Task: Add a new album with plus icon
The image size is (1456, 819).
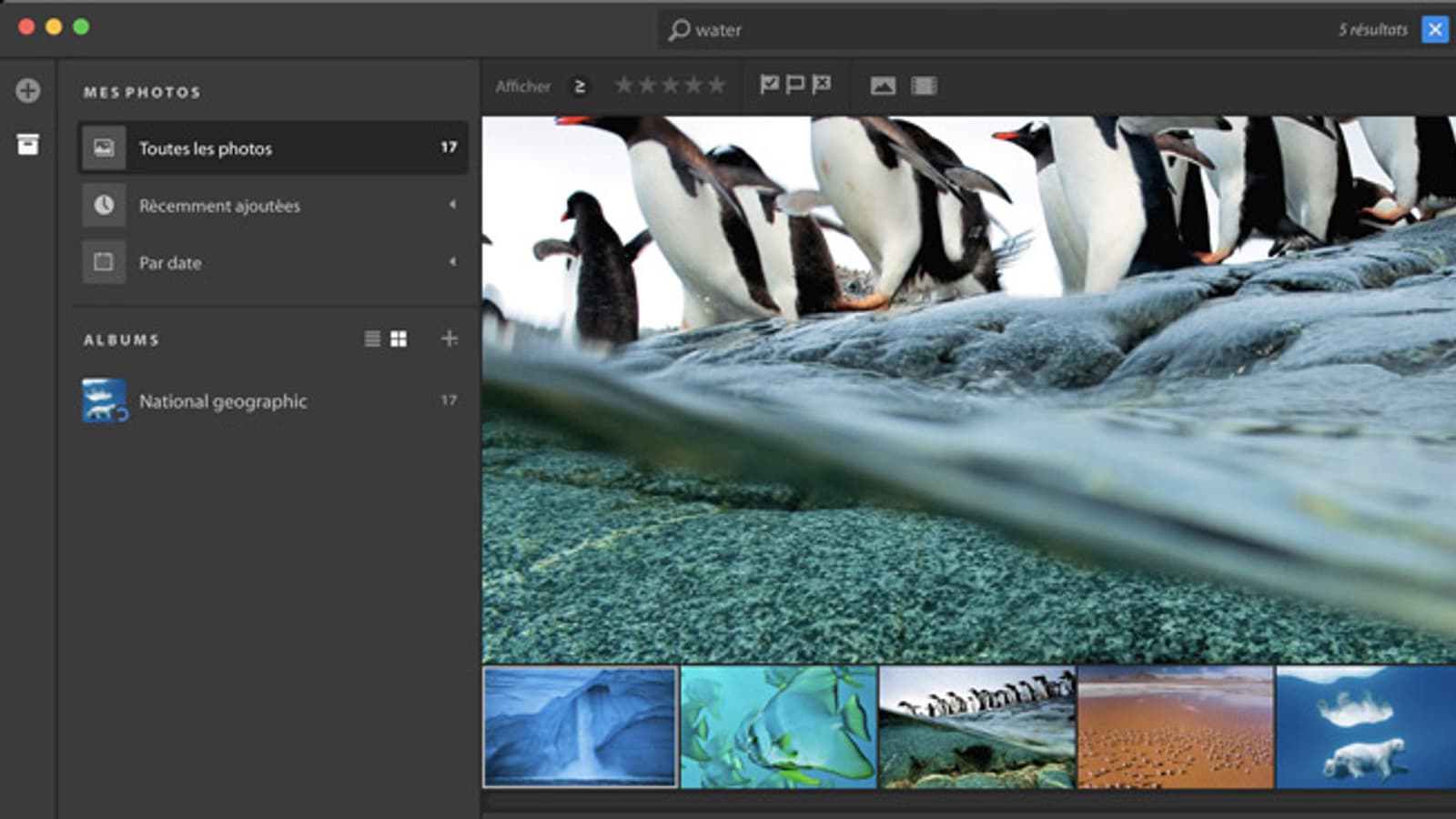Action: click(449, 339)
